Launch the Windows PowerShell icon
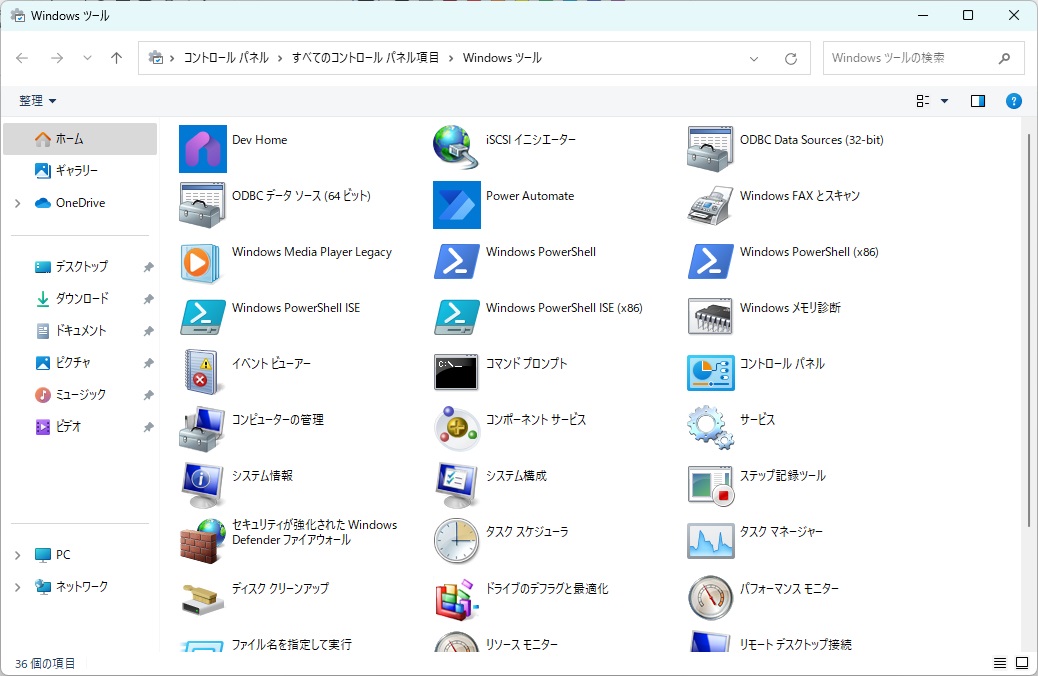The height and width of the screenshot is (676, 1038). coord(457,261)
